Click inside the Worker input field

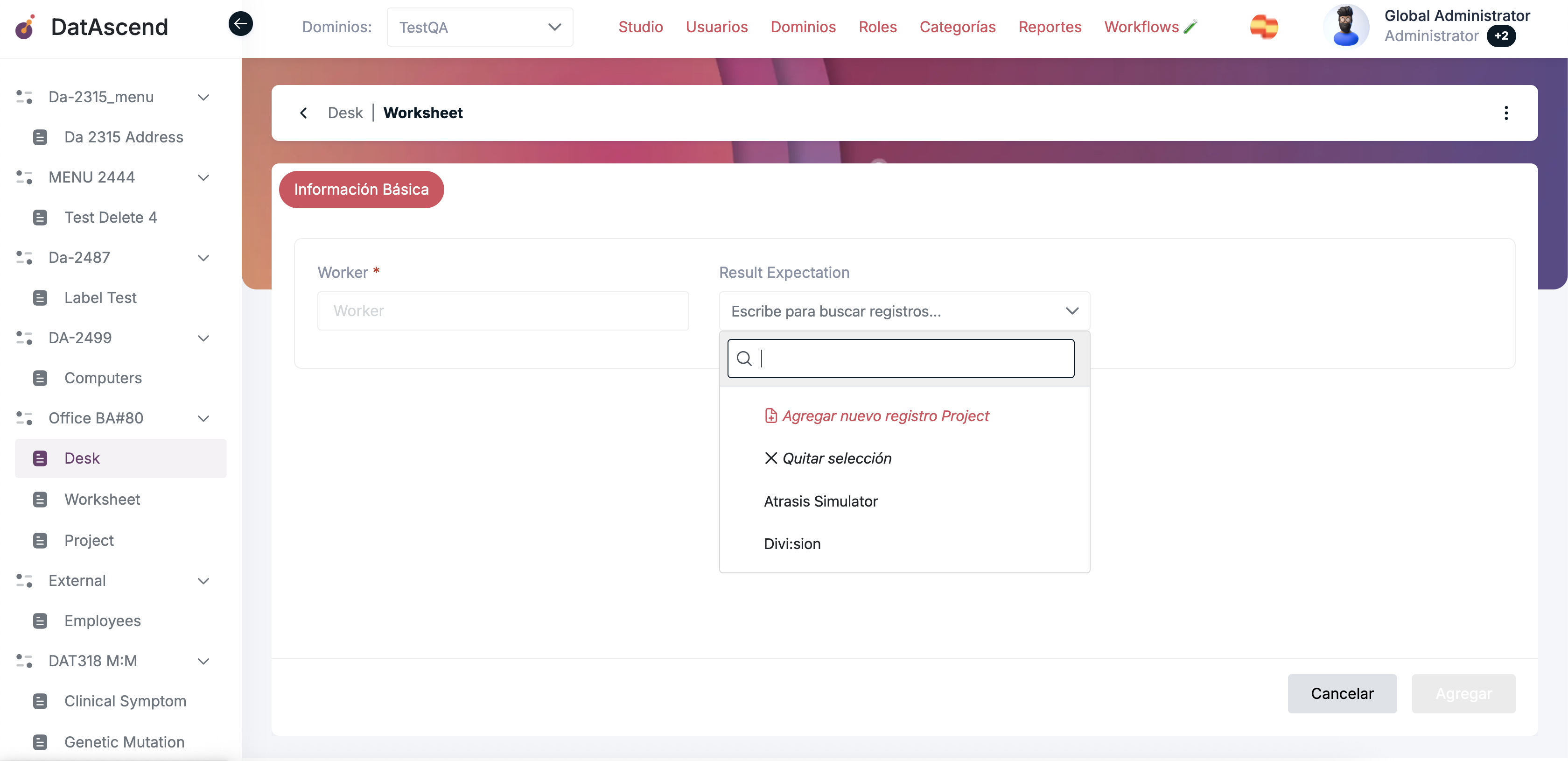[503, 310]
